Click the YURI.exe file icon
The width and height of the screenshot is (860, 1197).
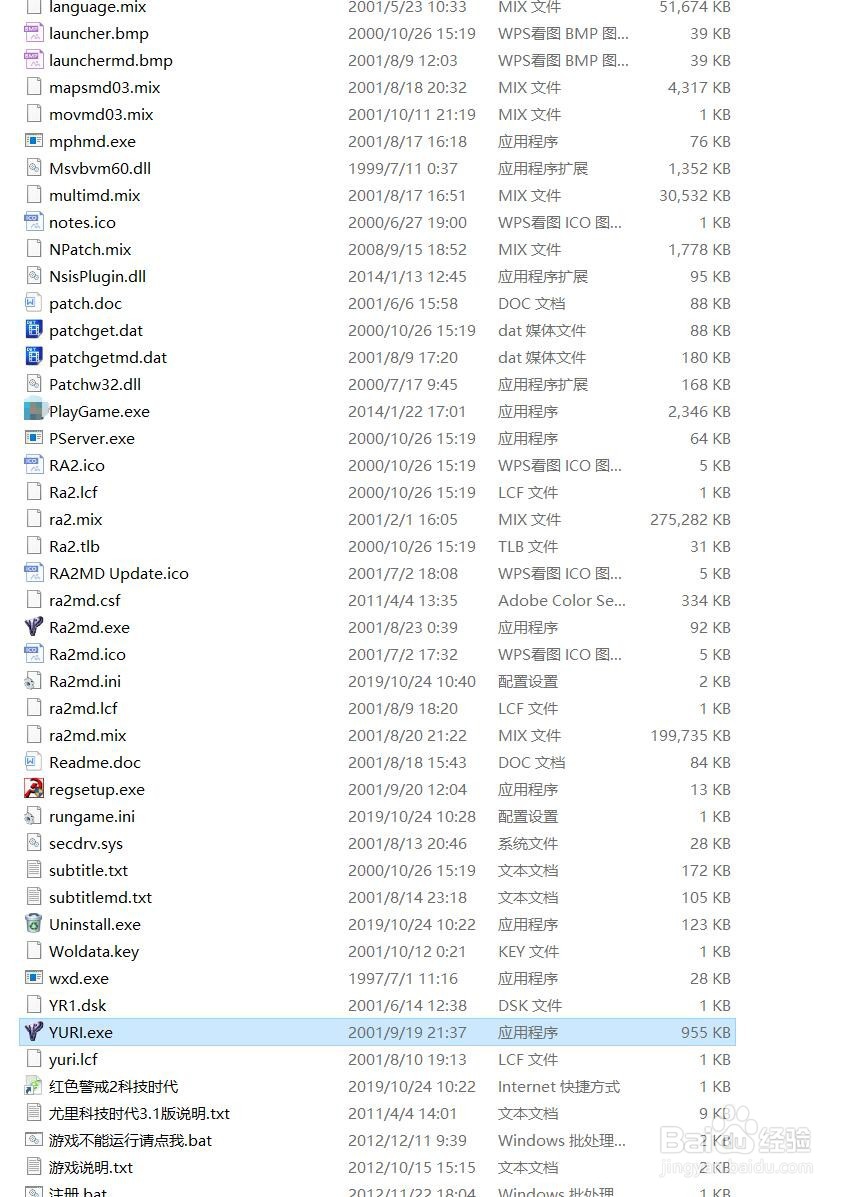pyautogui.click(x=34, y=1032)
